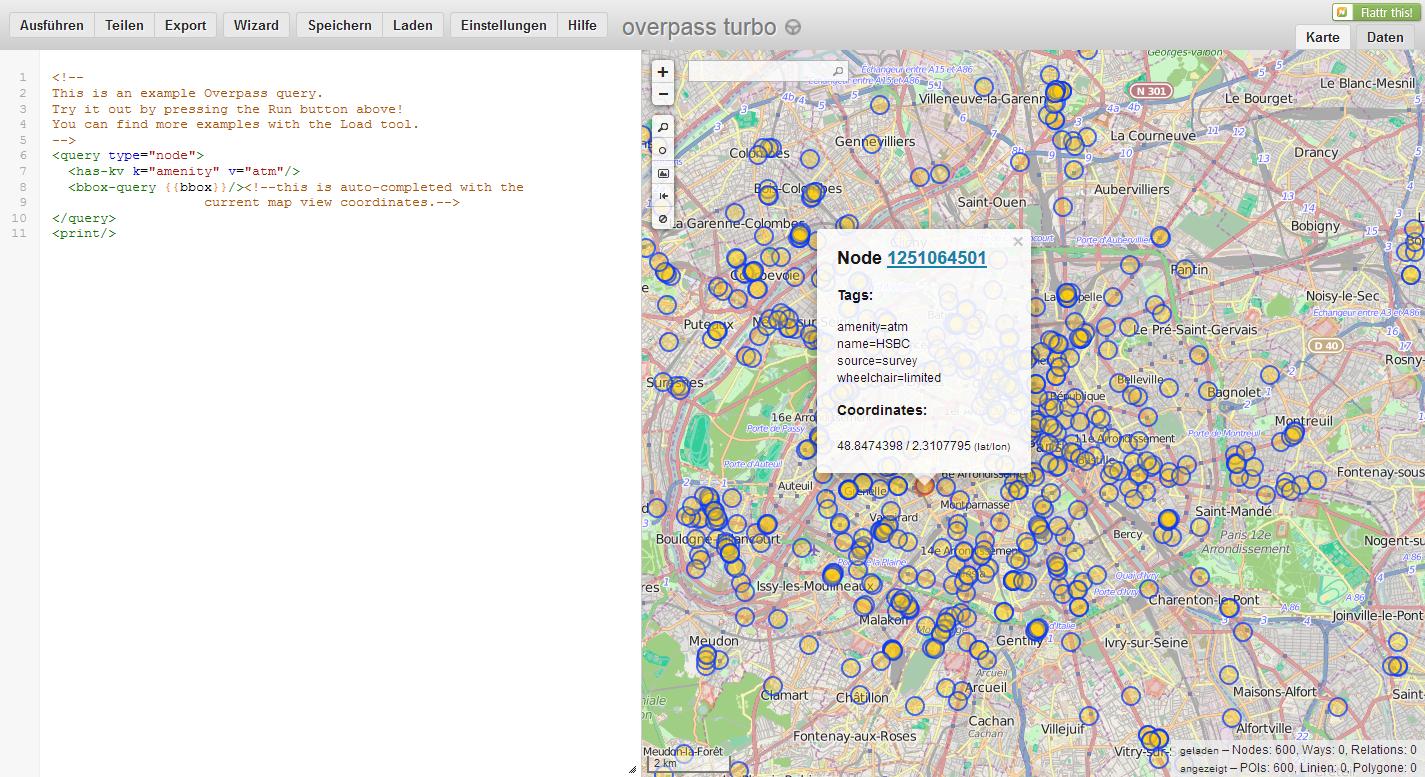Click coordinates 48.8474398 / 2.3107795
The height and width of the screenshot is (777, 1425).
pos(904,446)
